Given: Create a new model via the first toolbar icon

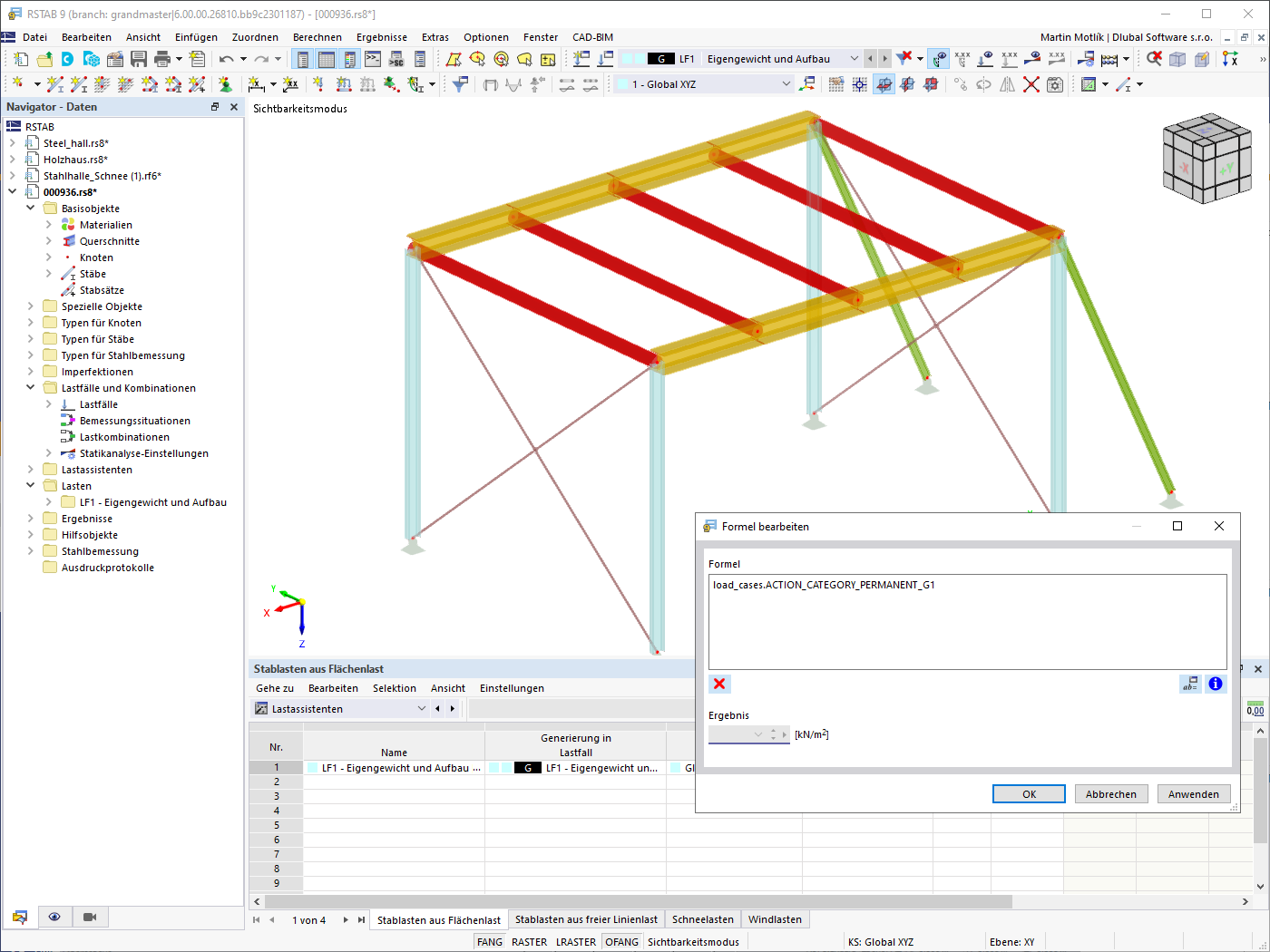Looking at the screenshot, I should pyautogui.click(x=20, y=57).
